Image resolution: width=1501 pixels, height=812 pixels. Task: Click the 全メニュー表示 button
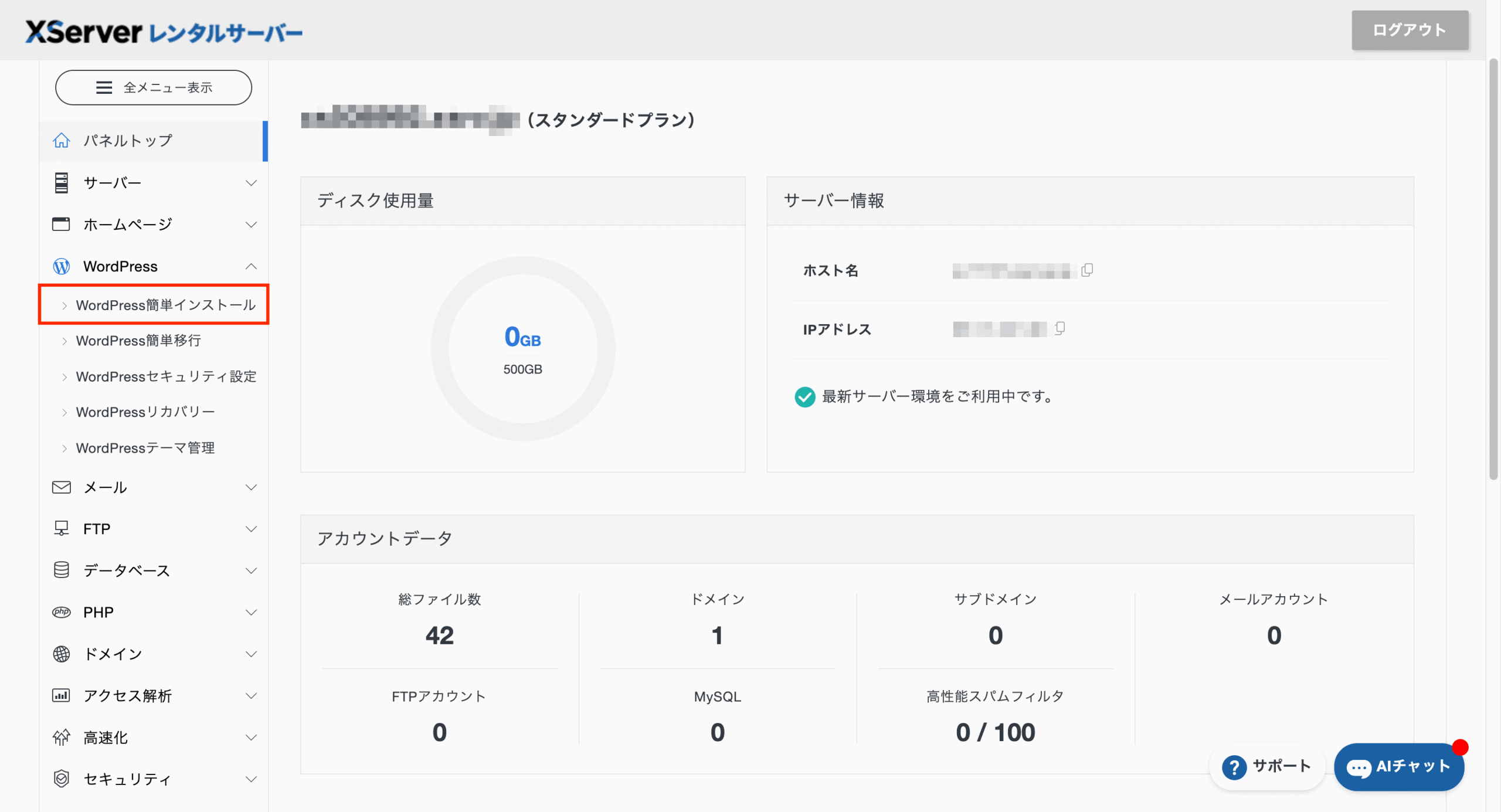(x=154, y=87)
